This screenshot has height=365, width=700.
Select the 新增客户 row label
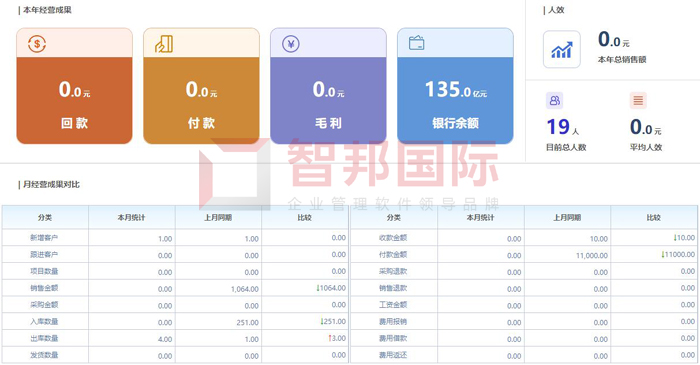pyautogui.click(x=44, y=238)
